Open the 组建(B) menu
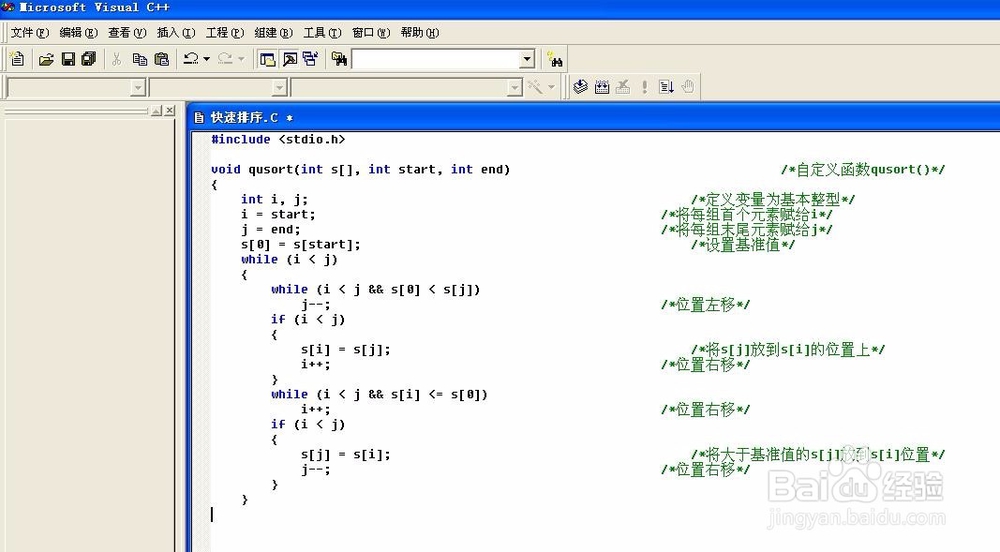The height and width of the screenshot is (552, 1000). point(274,33)
